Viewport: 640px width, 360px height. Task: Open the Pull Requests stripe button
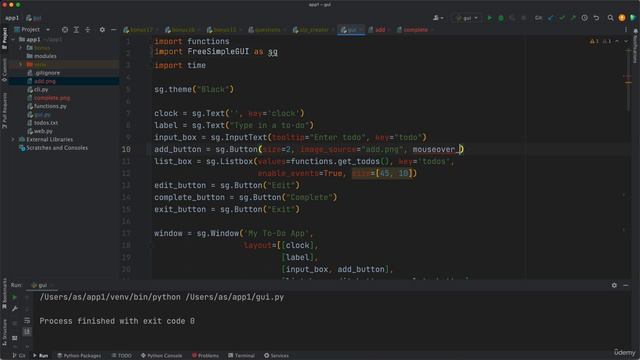click(4, 110)
